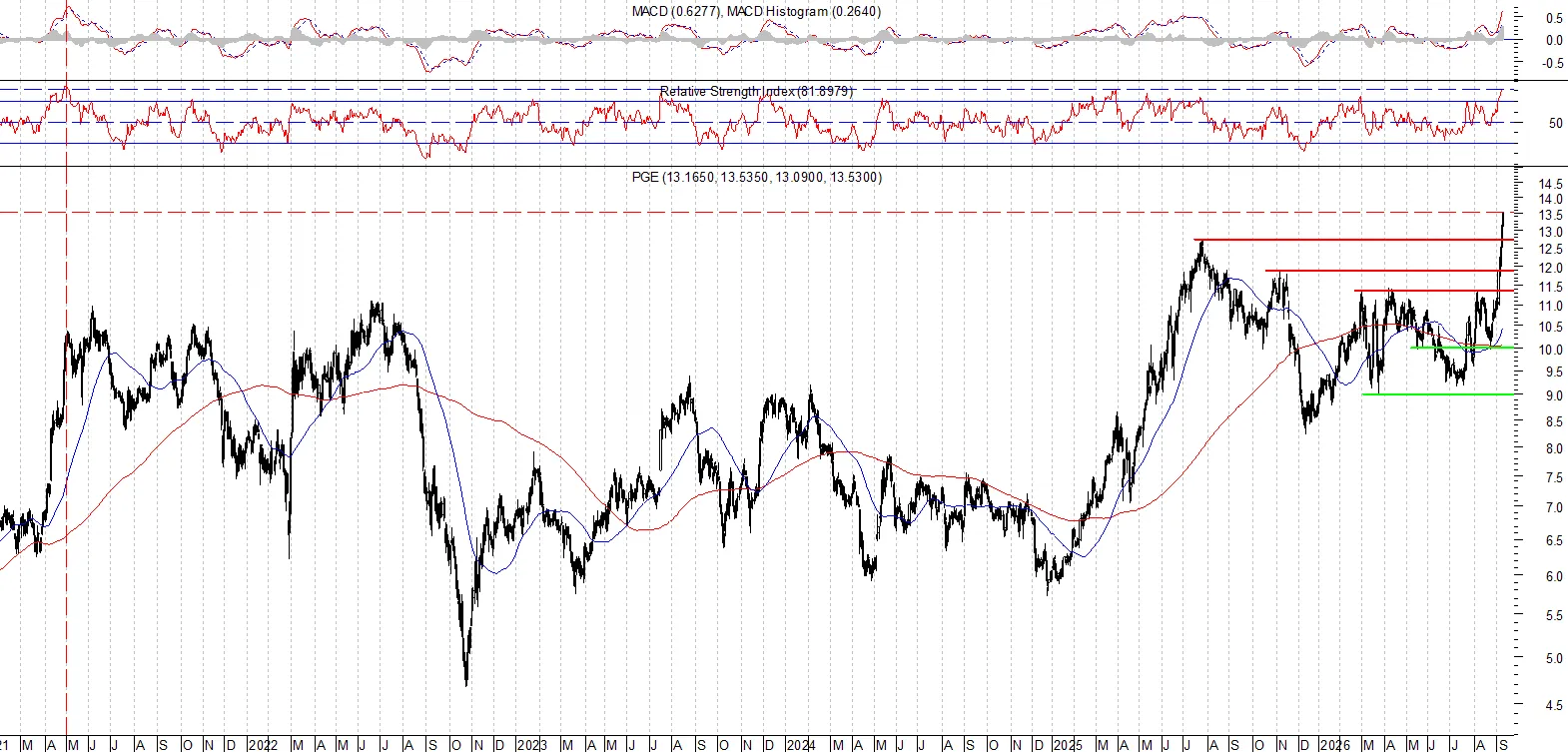Viewport: 1568px width, 752px height.
Task: Select the 14.0 price axis label
Action: click(x=1551, y=200)
